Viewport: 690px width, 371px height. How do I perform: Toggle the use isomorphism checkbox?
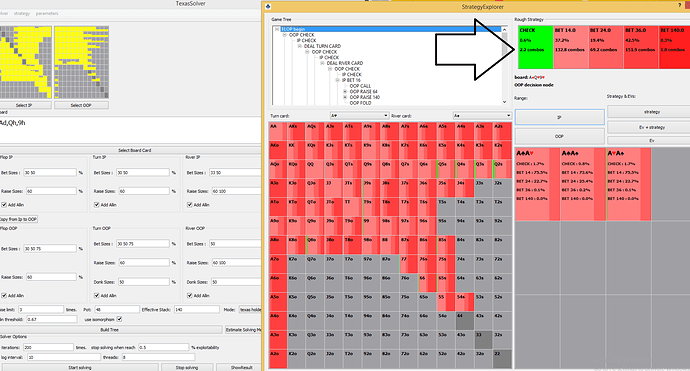(x=119, y=319)
